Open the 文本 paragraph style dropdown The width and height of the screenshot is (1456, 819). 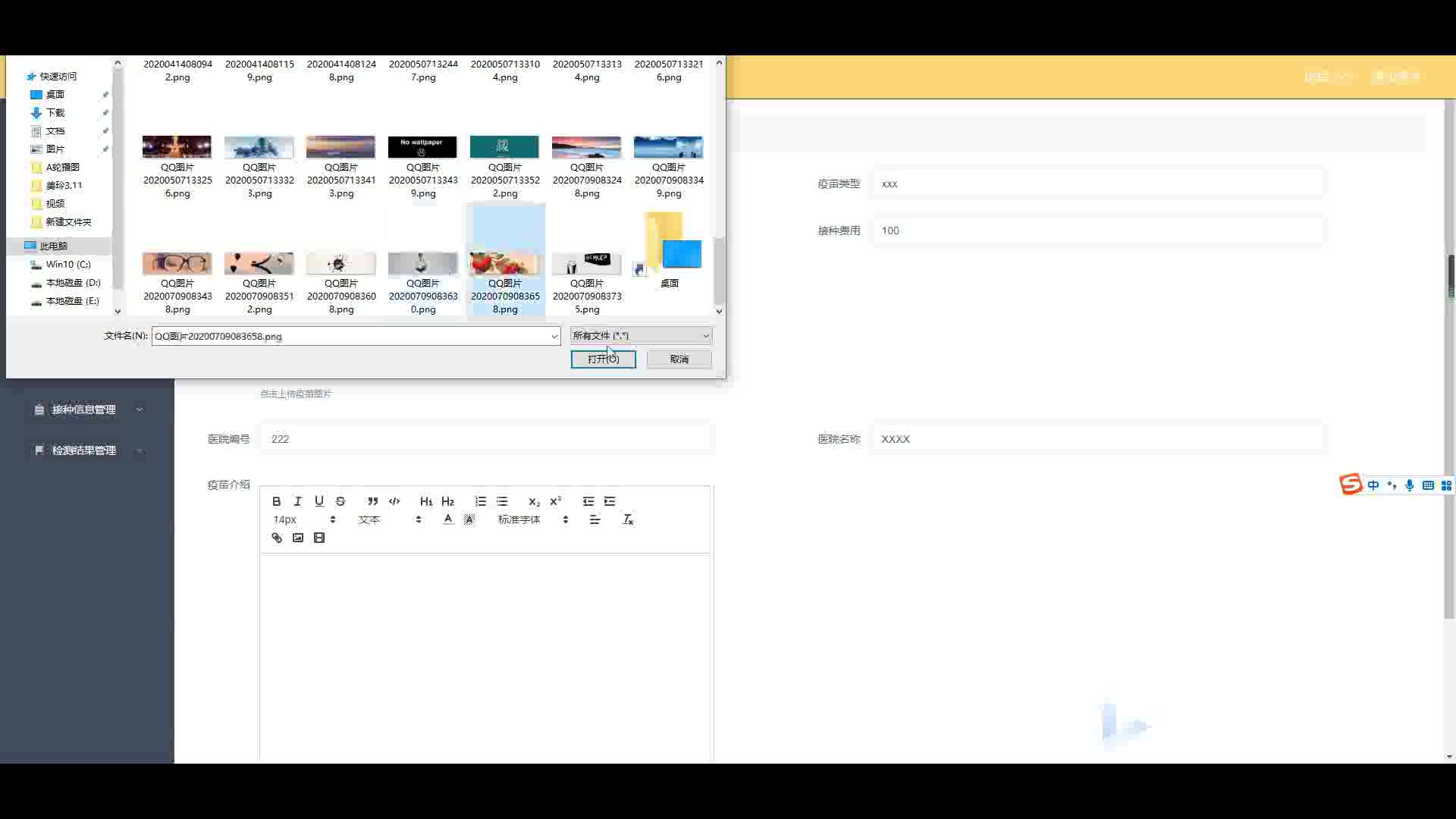coord(390,519)
